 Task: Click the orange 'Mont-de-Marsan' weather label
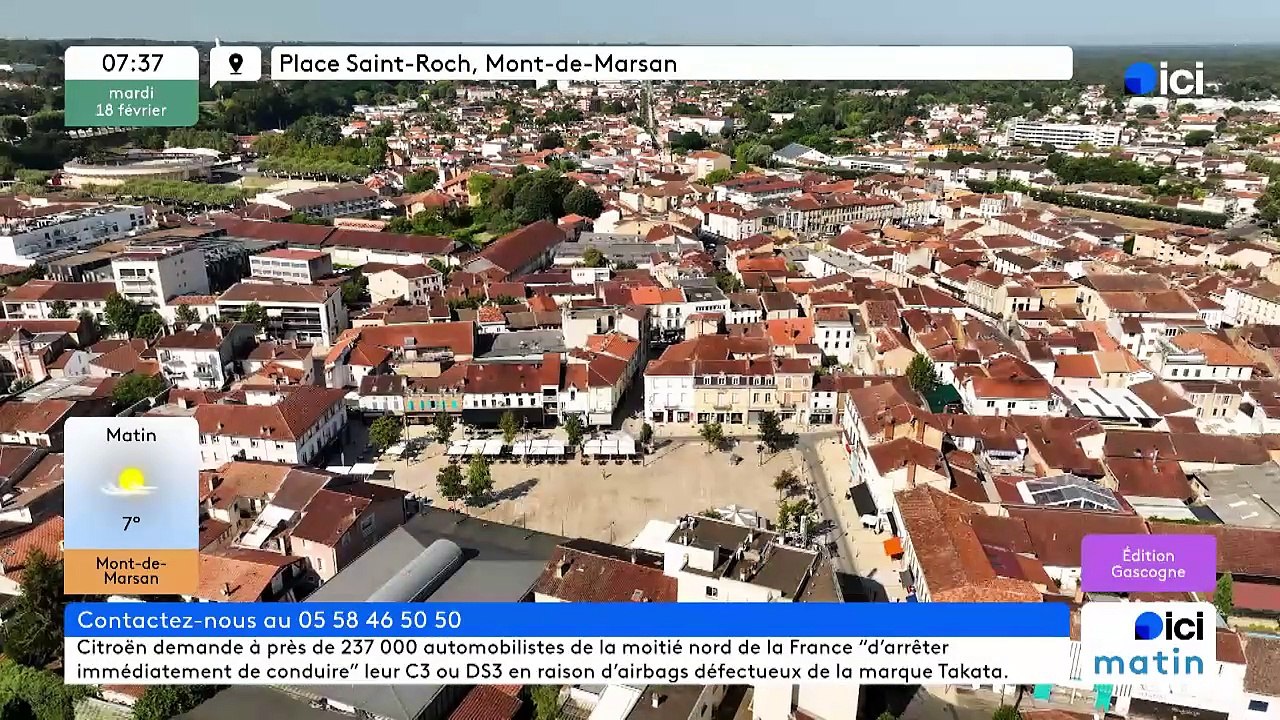click(x=131, y=571)
